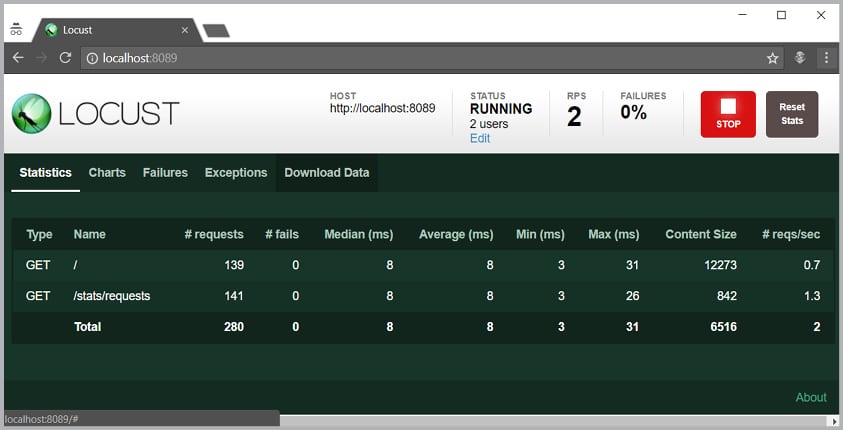Image resolution: width=843 pixels, height=430 pixels.
Task: Click the site information icon
Action: 92,58
